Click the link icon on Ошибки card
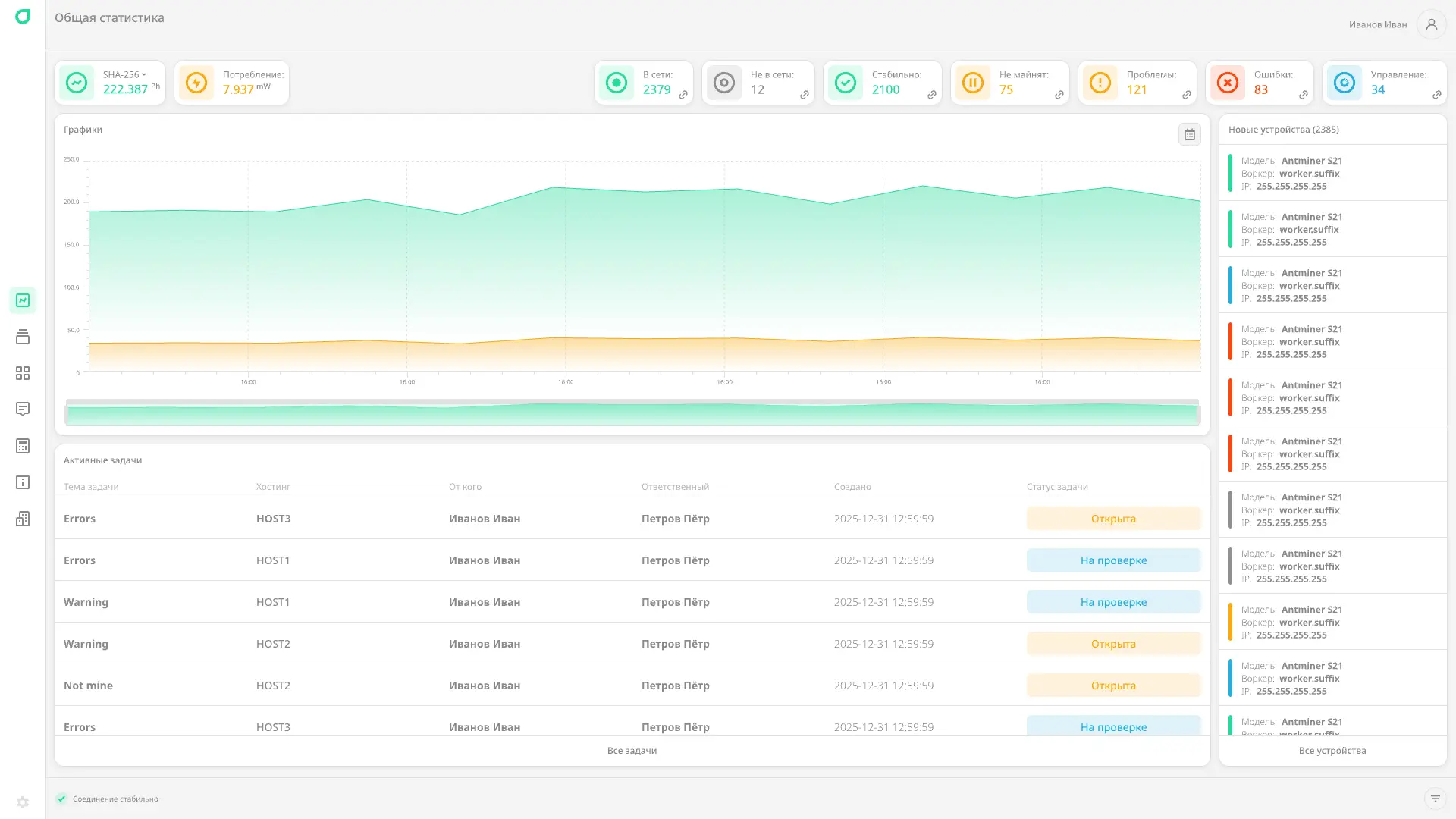The width and height of the screenshot is (1456, 819). (1304, 96)
